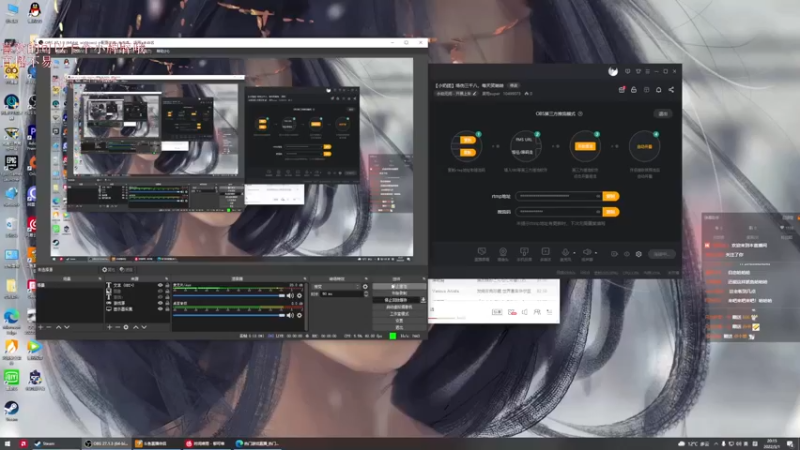
Task: Open settings gear of desktop audio channel
Action: click(x=299, y=315)
